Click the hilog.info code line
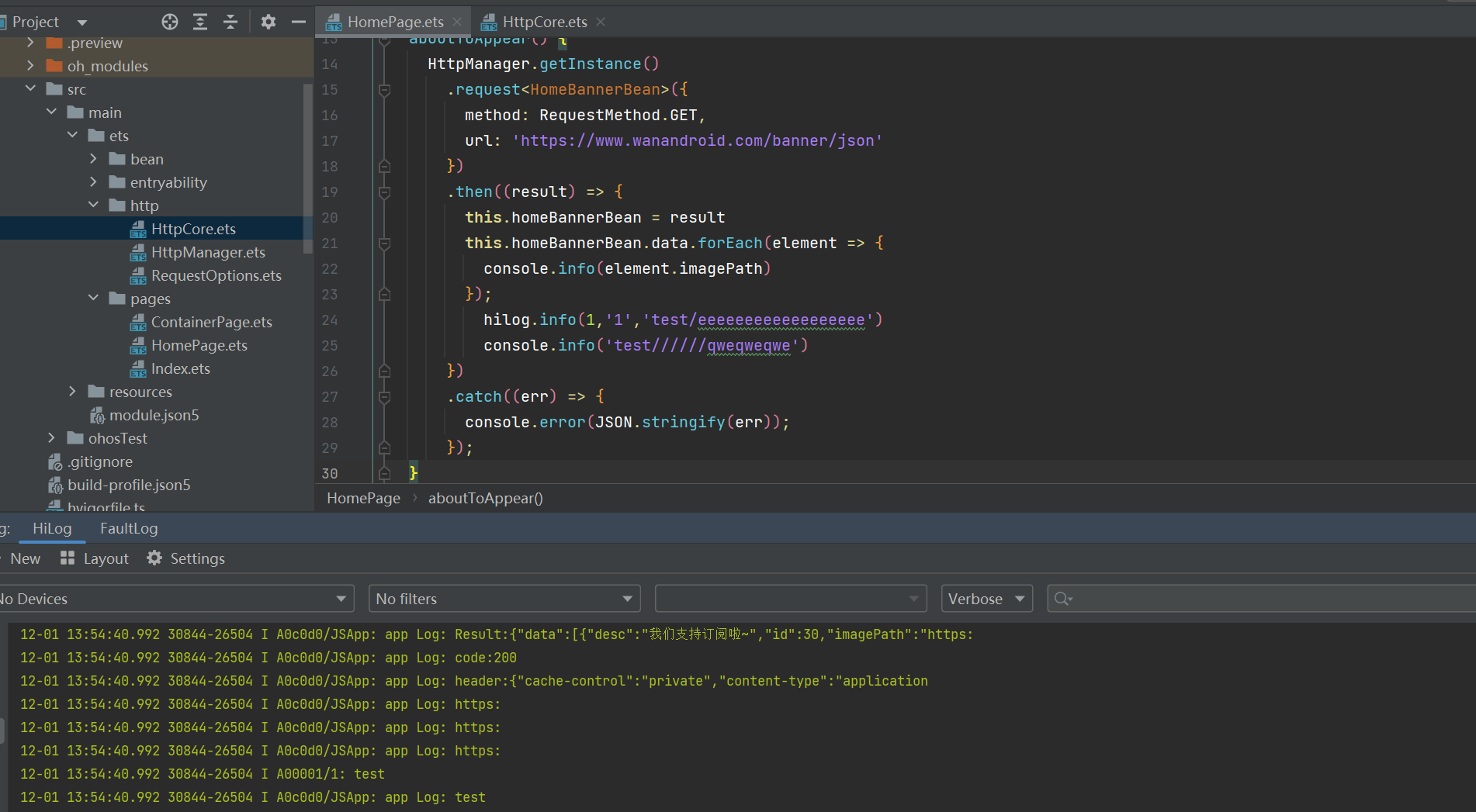Viewport: 1476px width, 812px height. [683, 320]
